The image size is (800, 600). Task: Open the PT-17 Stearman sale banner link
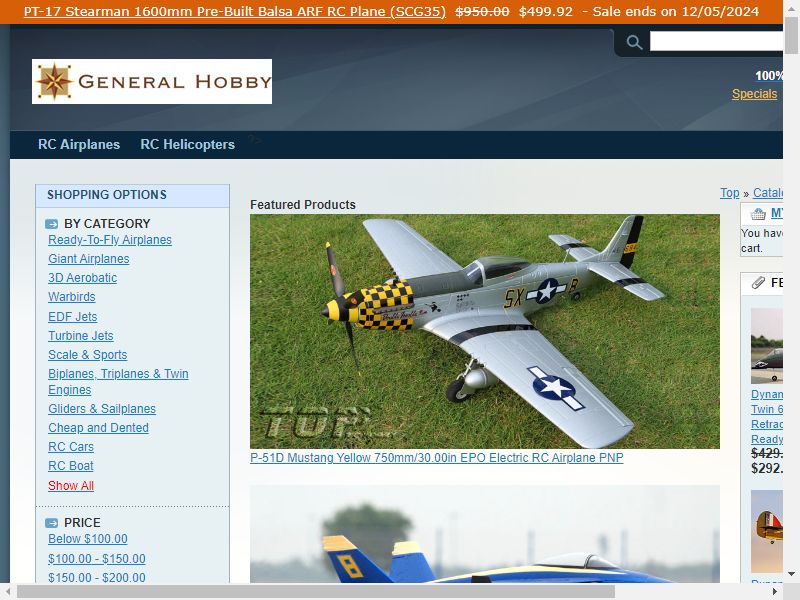pyautogui.click(x=235, y=11)
